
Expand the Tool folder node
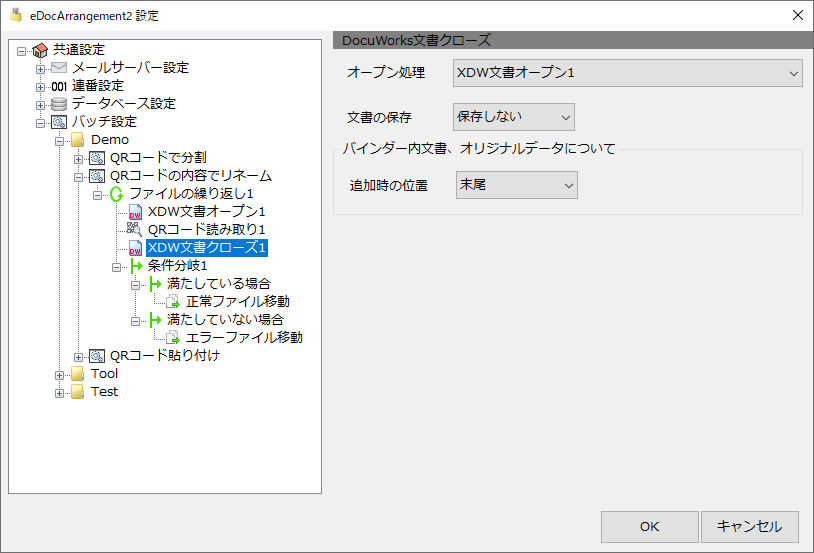click(x=59, y=375)
